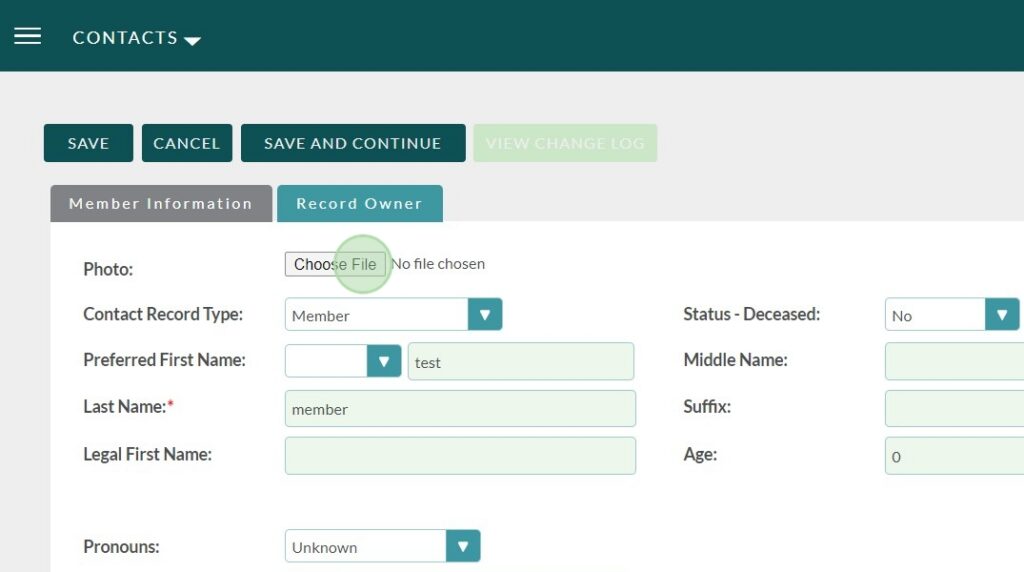Click the Suffix input field

click(x=954, y=409)
